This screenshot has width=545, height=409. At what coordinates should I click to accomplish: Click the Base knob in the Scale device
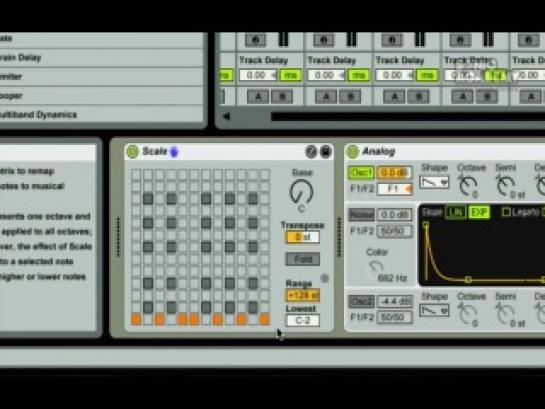[301, 192]
